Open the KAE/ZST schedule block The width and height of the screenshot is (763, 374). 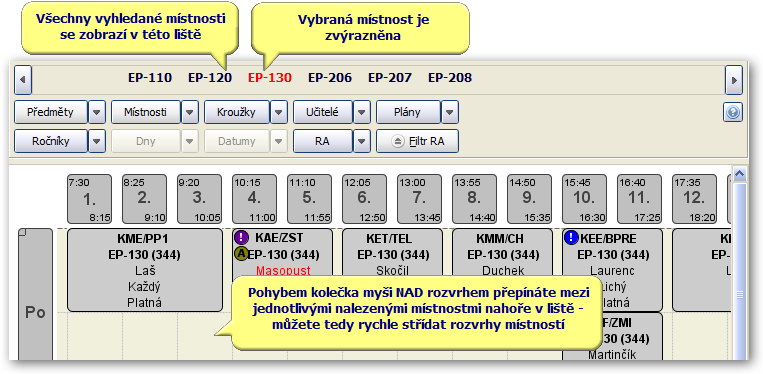[282, 253]
